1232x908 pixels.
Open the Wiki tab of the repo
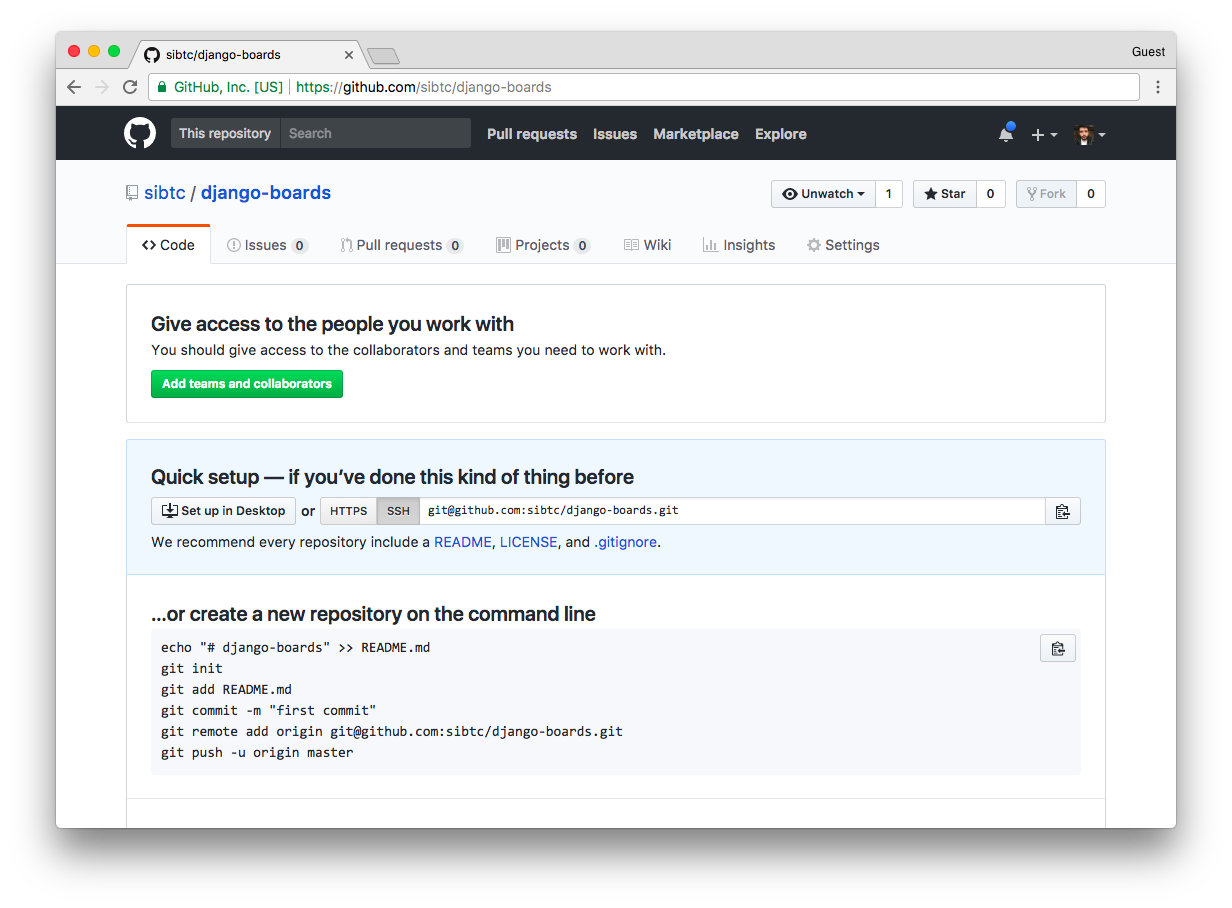647,244
